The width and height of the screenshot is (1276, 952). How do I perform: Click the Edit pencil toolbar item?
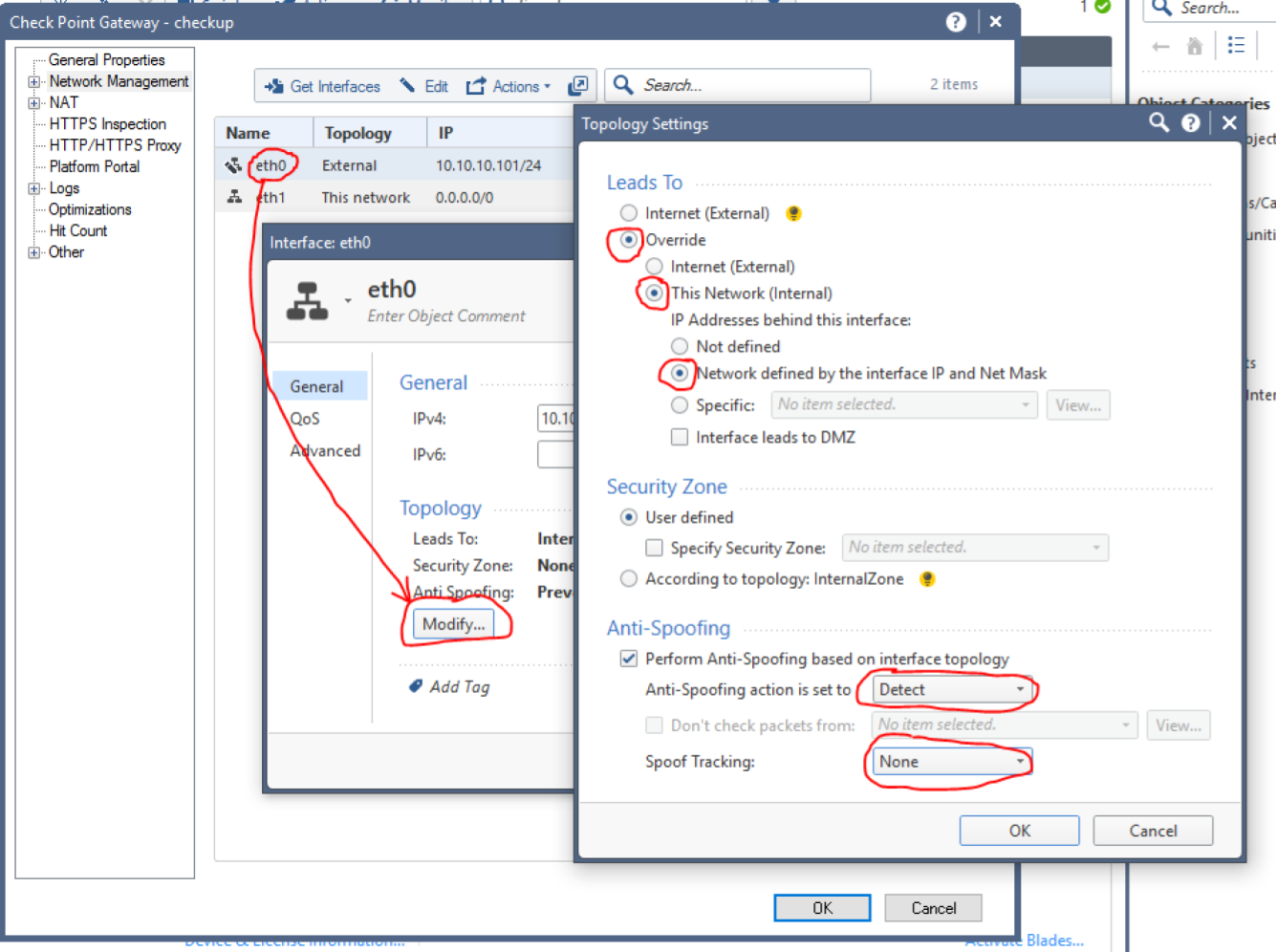coord(423,86)
